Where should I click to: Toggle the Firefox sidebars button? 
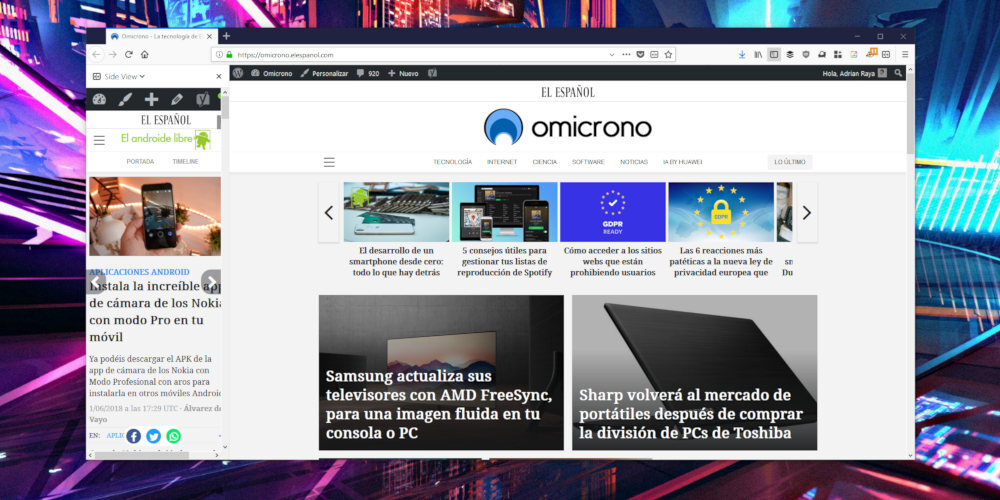774,55
